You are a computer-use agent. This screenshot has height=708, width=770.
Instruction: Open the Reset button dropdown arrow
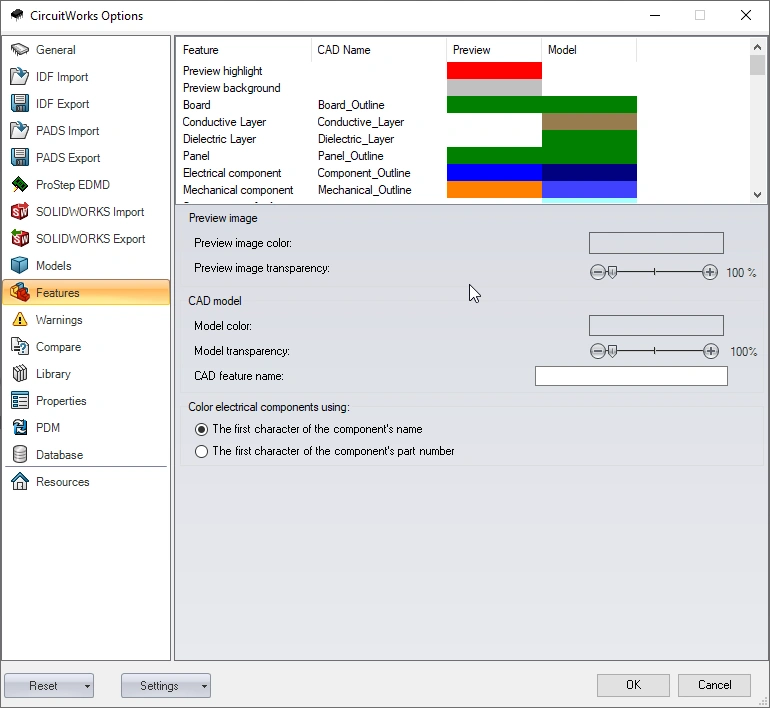point(87,686)
